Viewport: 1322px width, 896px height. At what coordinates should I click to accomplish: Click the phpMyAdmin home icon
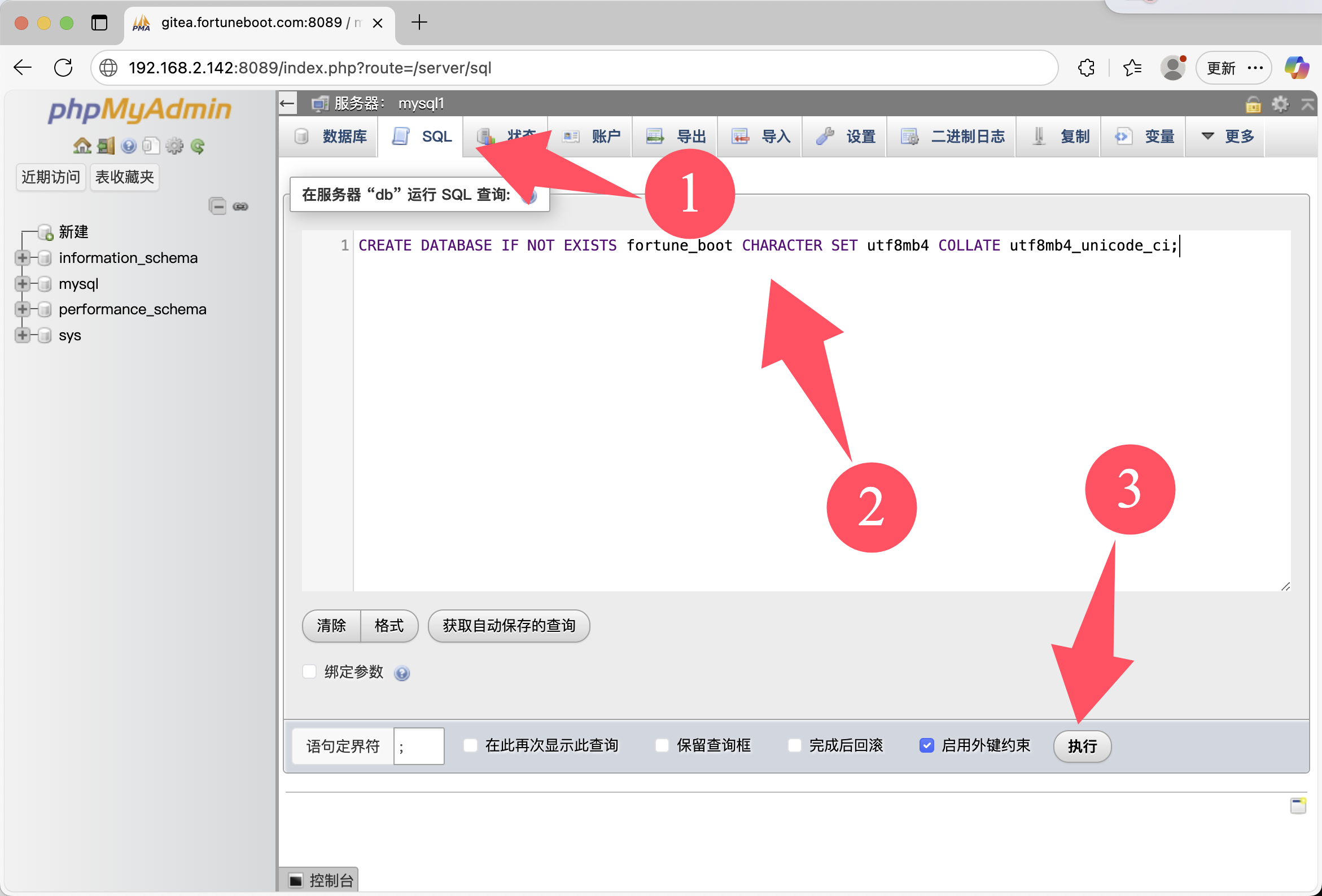(x=82, y=146)
